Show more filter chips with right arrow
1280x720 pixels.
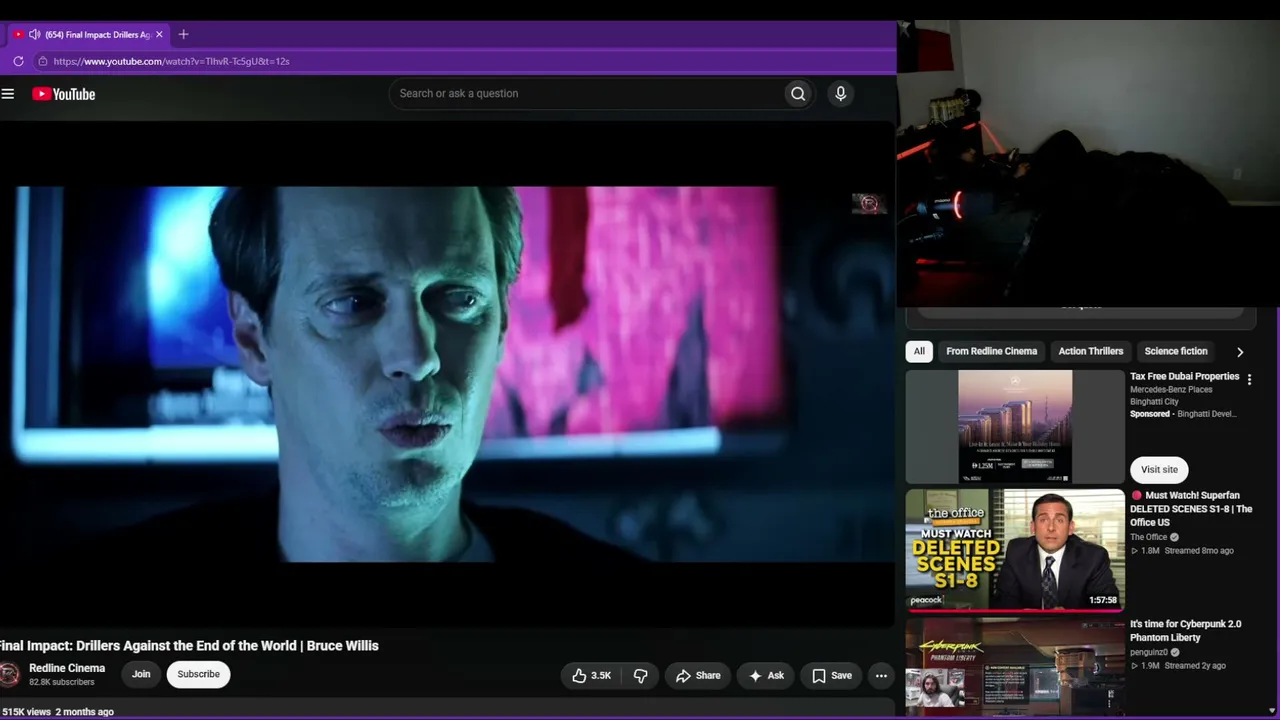1240,352
